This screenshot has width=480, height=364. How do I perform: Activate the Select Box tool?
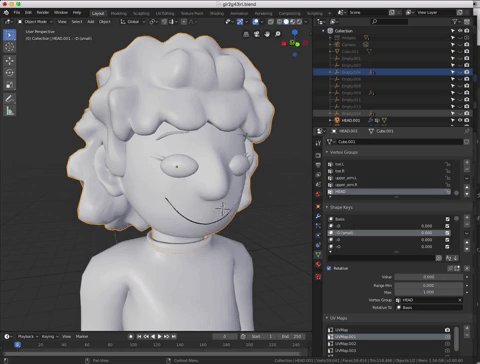[10, 35]
